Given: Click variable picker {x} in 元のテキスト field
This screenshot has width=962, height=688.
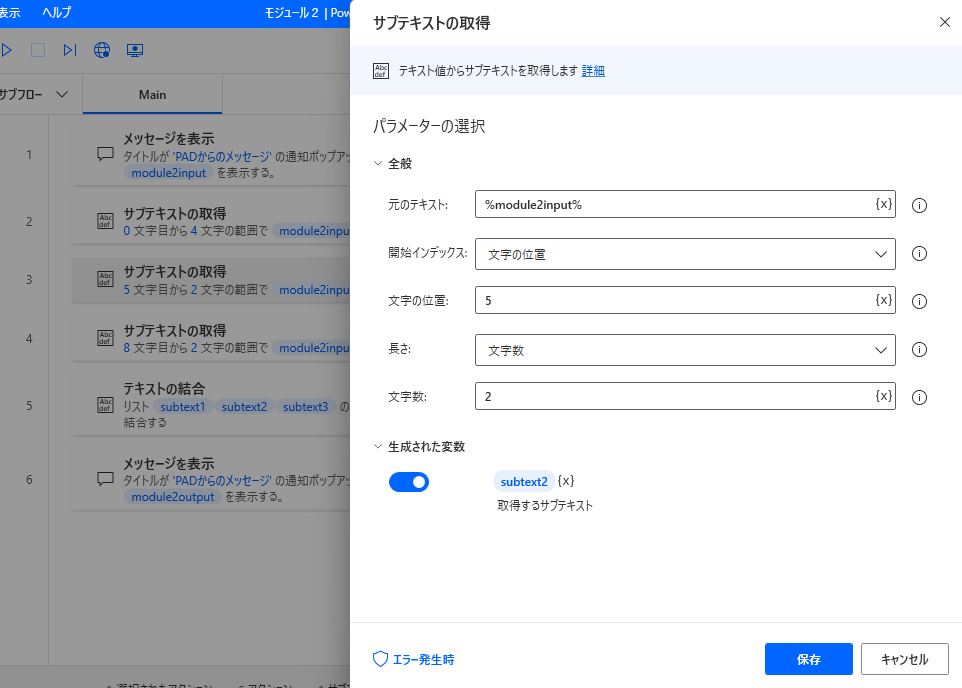Looking at the screenshot, I should point(883,204).
